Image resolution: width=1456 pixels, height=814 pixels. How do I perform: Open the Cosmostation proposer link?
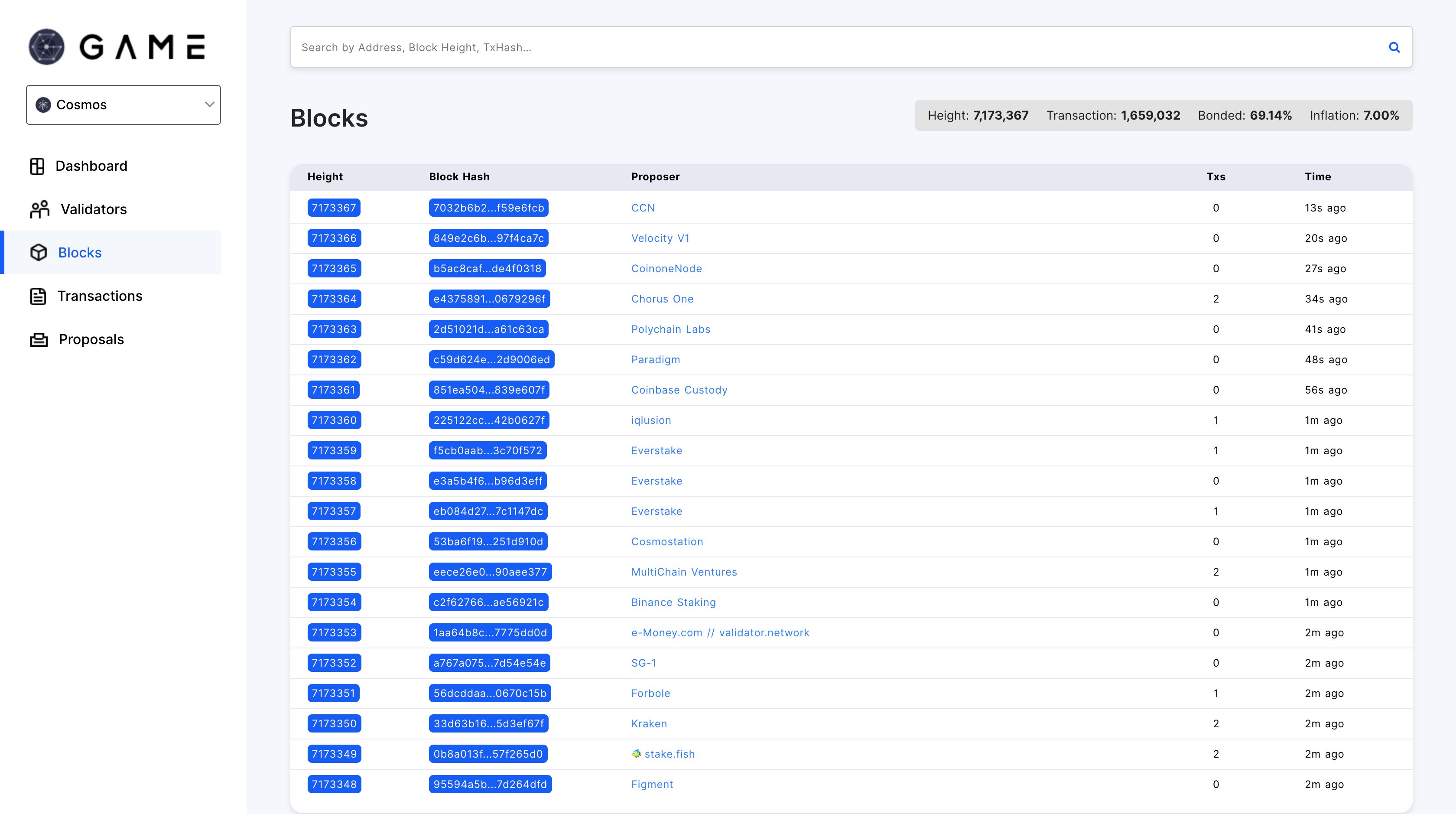(667, 541)
